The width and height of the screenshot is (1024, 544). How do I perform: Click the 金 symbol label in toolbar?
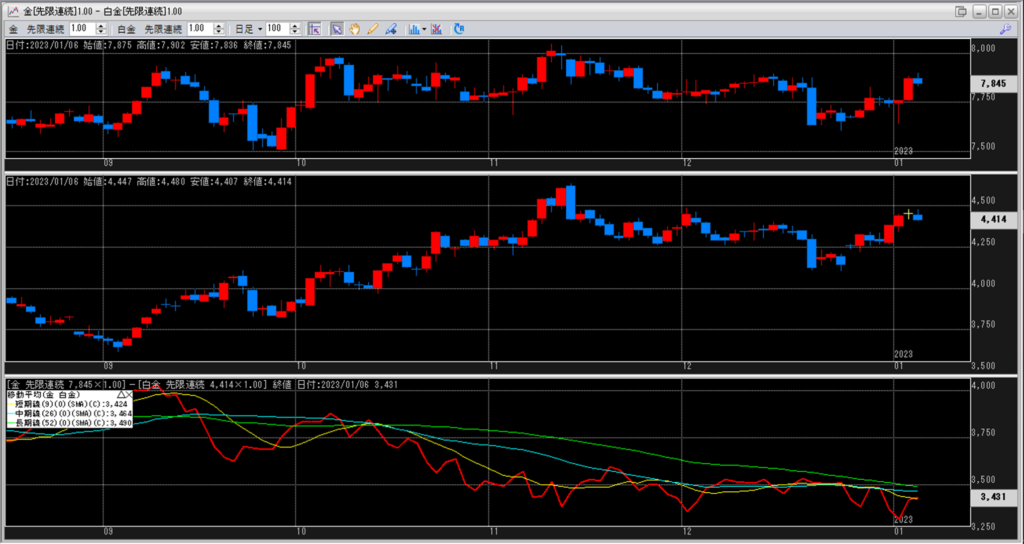click(x=13, y=29)
